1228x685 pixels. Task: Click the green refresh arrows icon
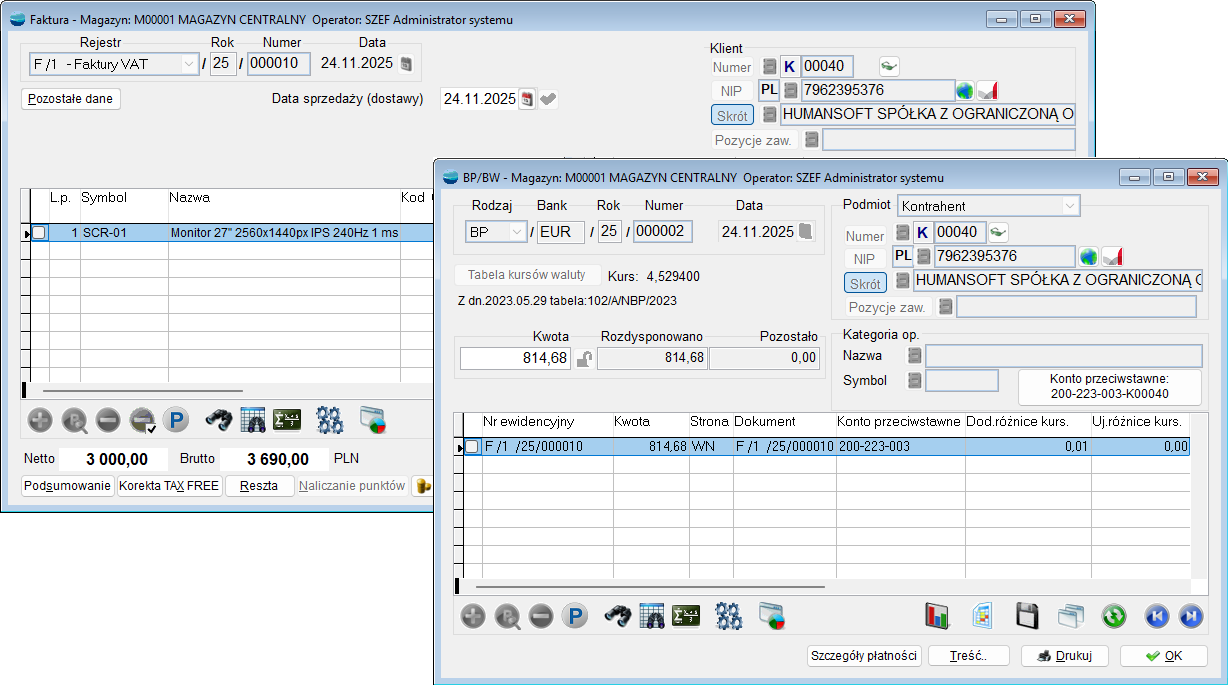[x=1114, y=616]
